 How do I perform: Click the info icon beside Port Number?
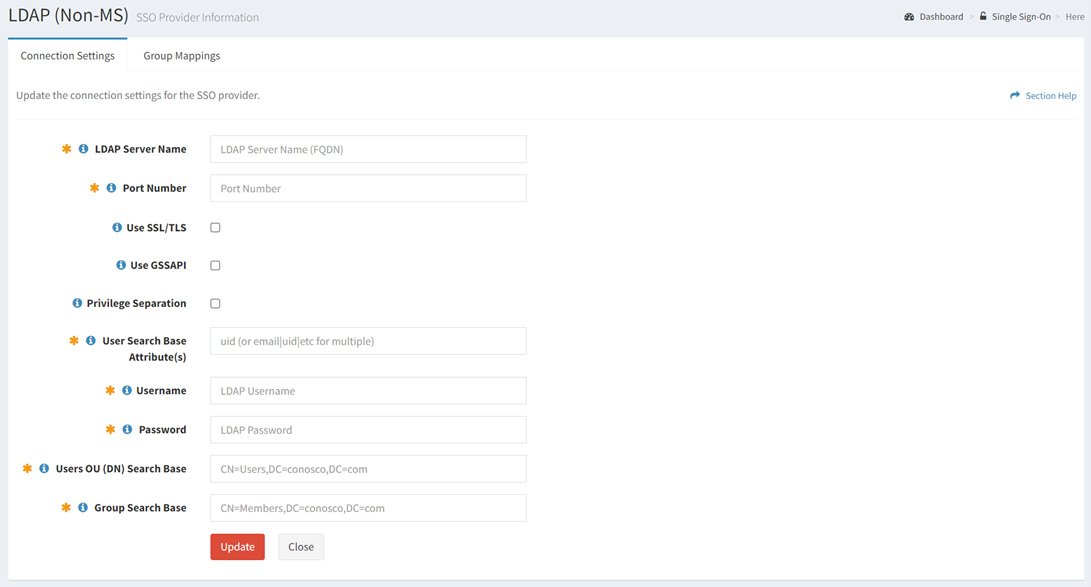(x=111, y=188)
